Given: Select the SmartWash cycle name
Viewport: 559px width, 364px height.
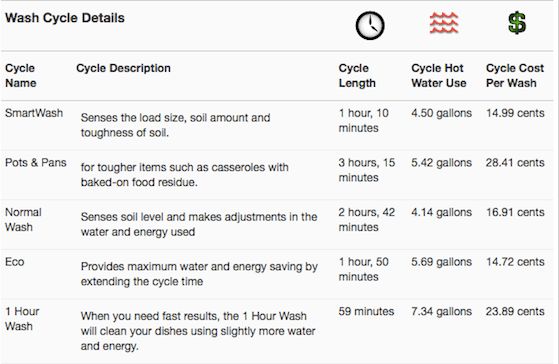Looking at the screenshot, I should [x=34, y=113].
